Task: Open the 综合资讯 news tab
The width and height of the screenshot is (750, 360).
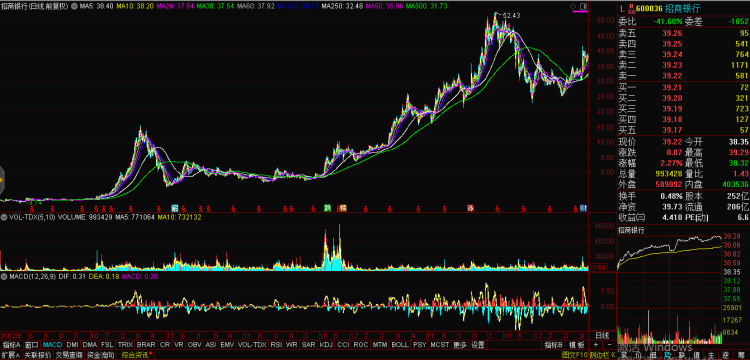Action: tap(134, 355)
